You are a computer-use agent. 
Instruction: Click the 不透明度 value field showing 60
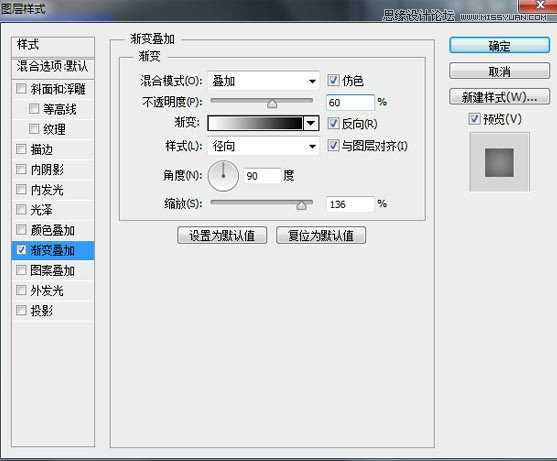pos(350,103)
